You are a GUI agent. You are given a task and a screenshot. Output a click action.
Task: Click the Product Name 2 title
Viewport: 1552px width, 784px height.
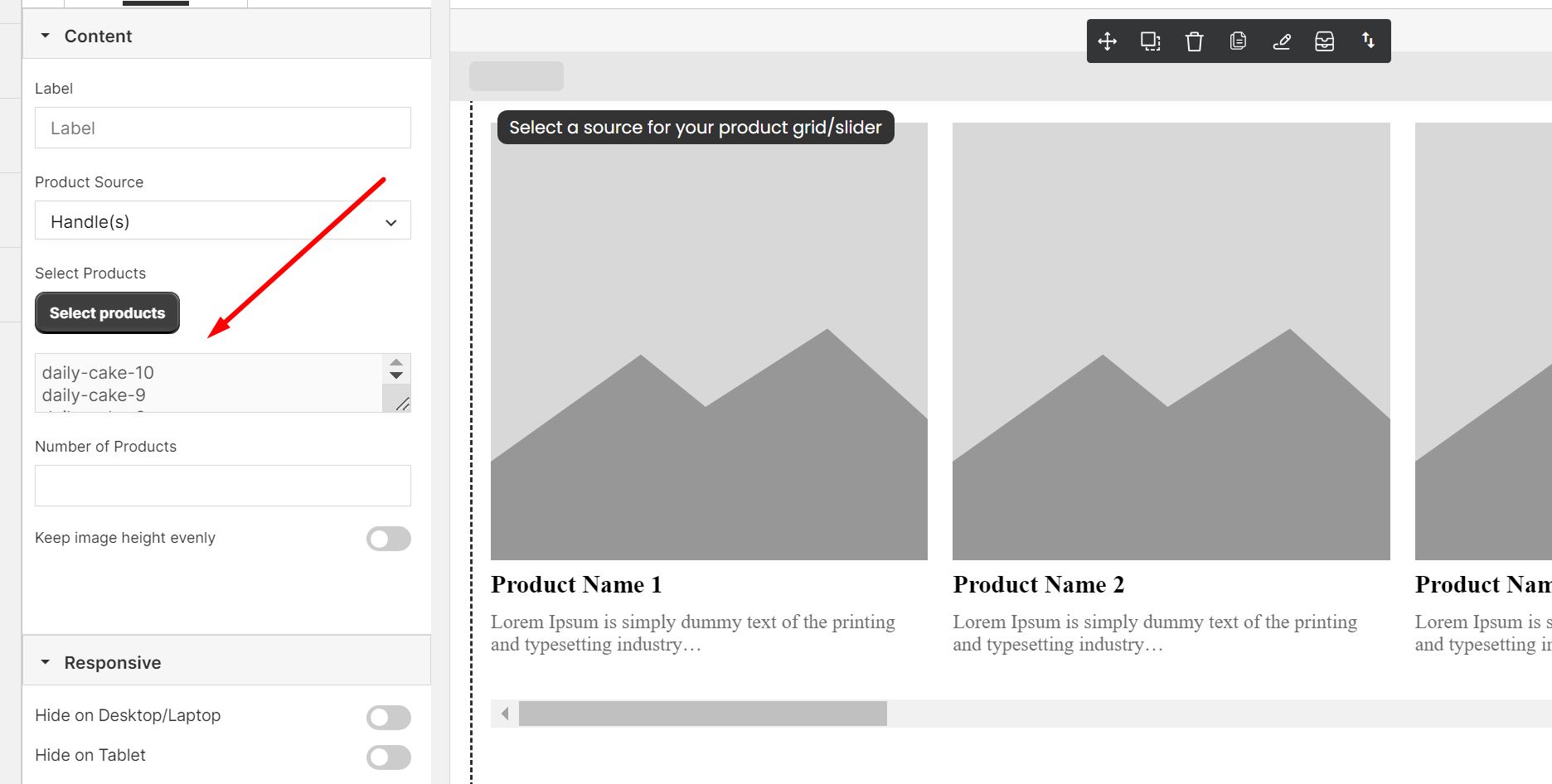[x=1038, y=584]
